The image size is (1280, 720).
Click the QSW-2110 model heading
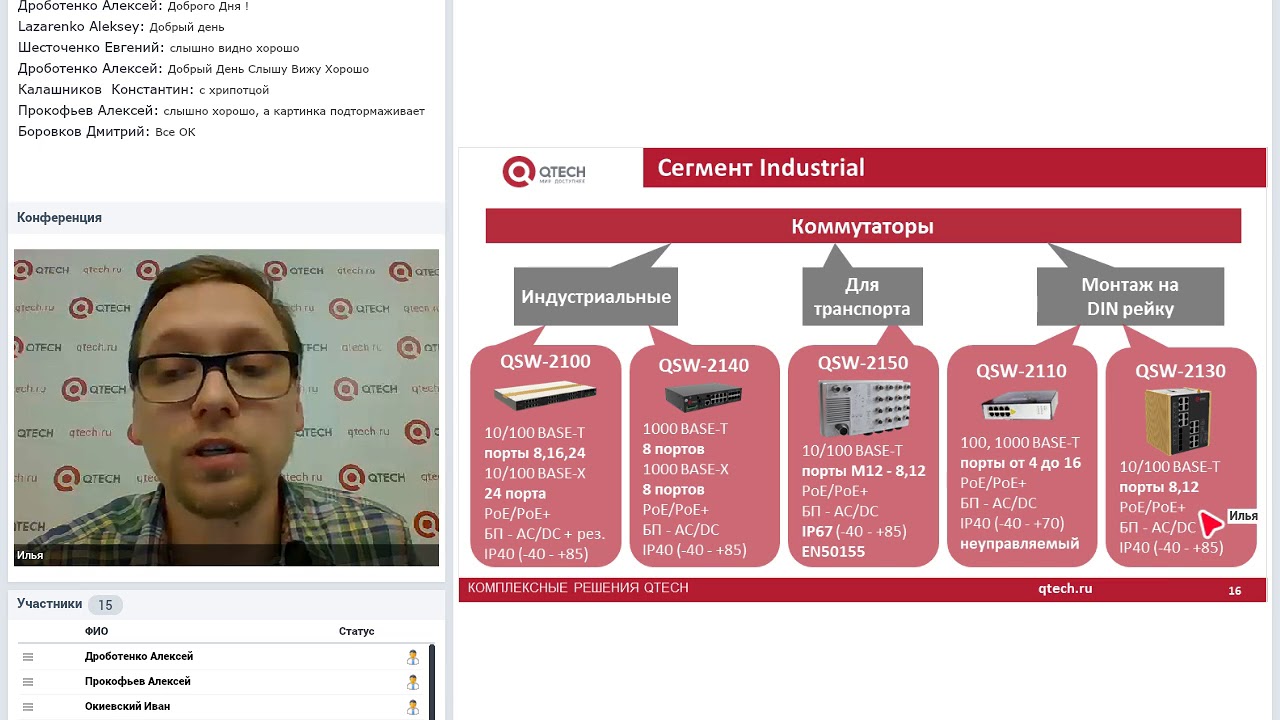(x=1021, y=371)
